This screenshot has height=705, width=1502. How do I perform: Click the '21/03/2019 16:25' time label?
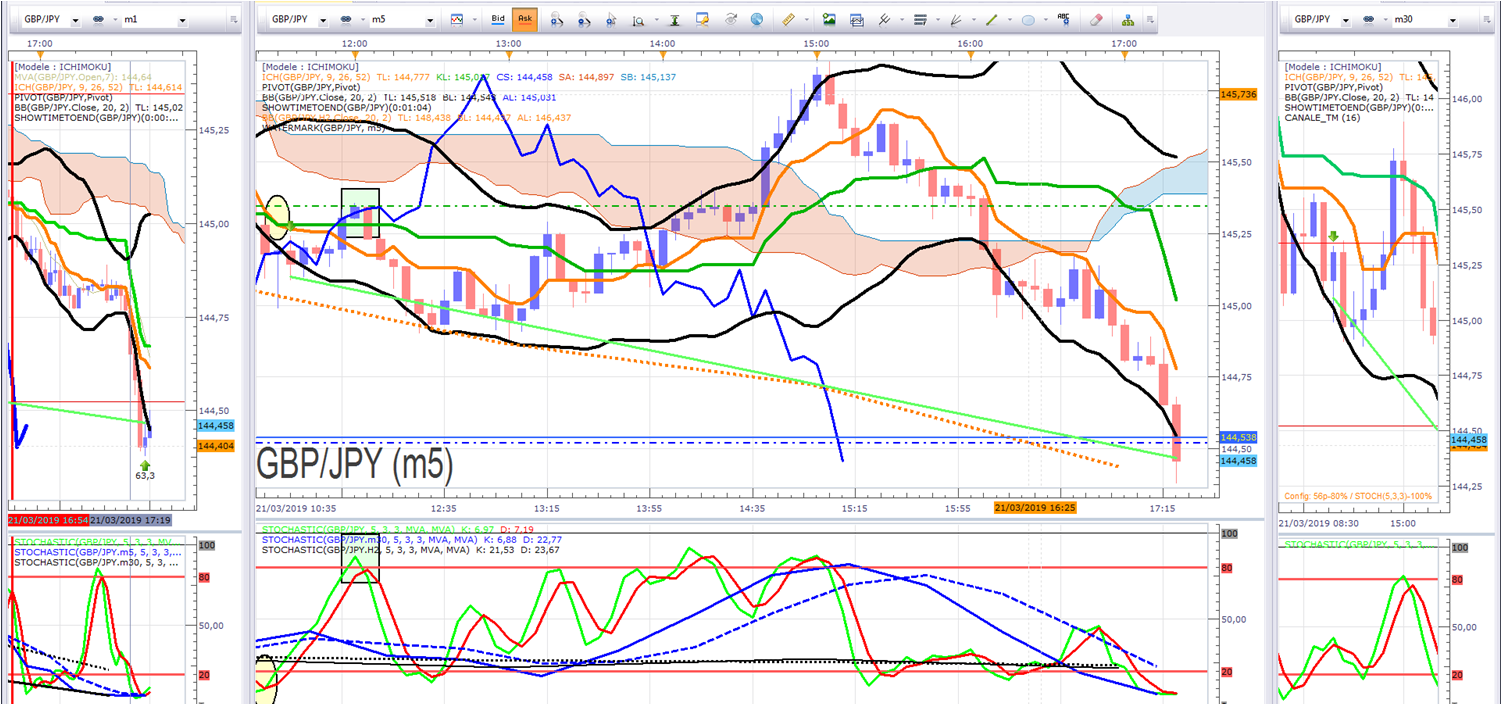pyautogui.click(x=1035, y=508)
